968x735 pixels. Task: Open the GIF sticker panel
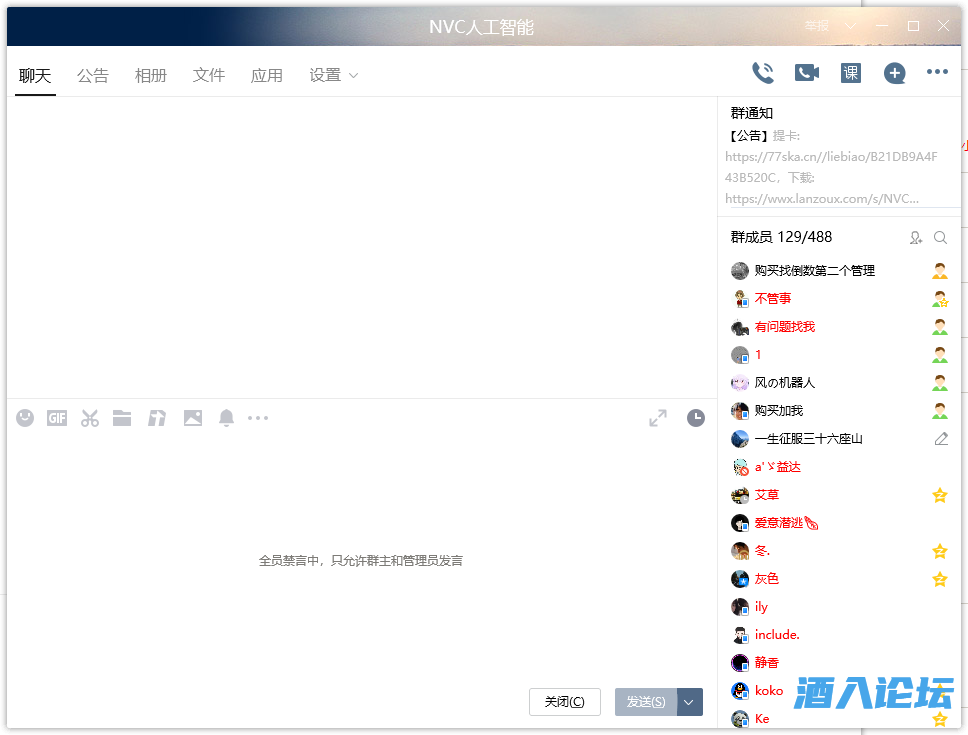pyautogui.click(x=57, y=418)
